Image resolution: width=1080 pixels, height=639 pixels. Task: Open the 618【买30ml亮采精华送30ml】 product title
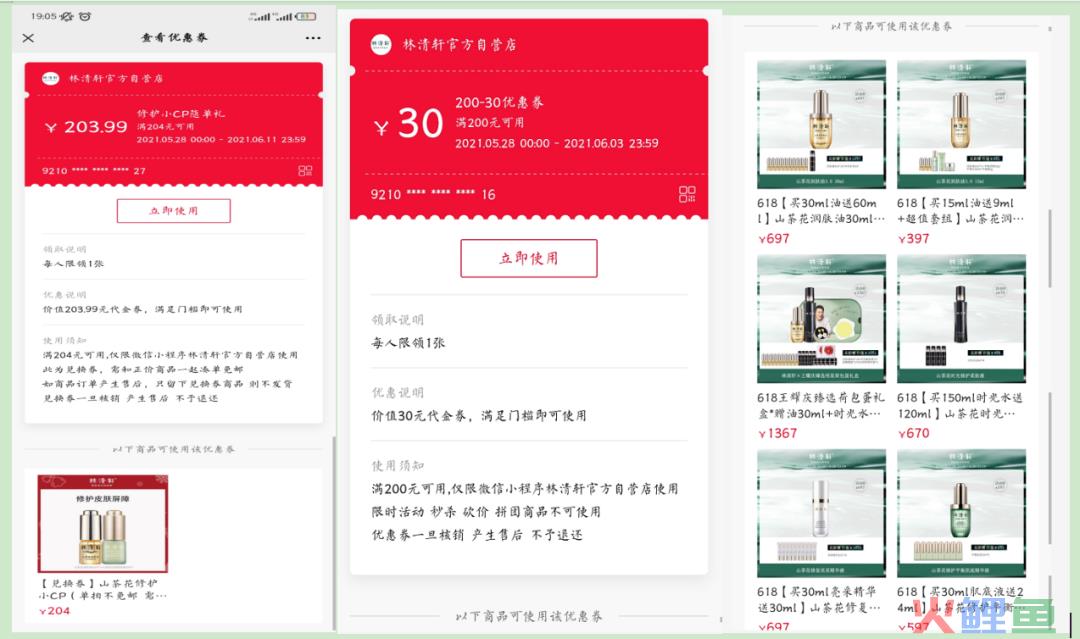(x=821, y=600)
